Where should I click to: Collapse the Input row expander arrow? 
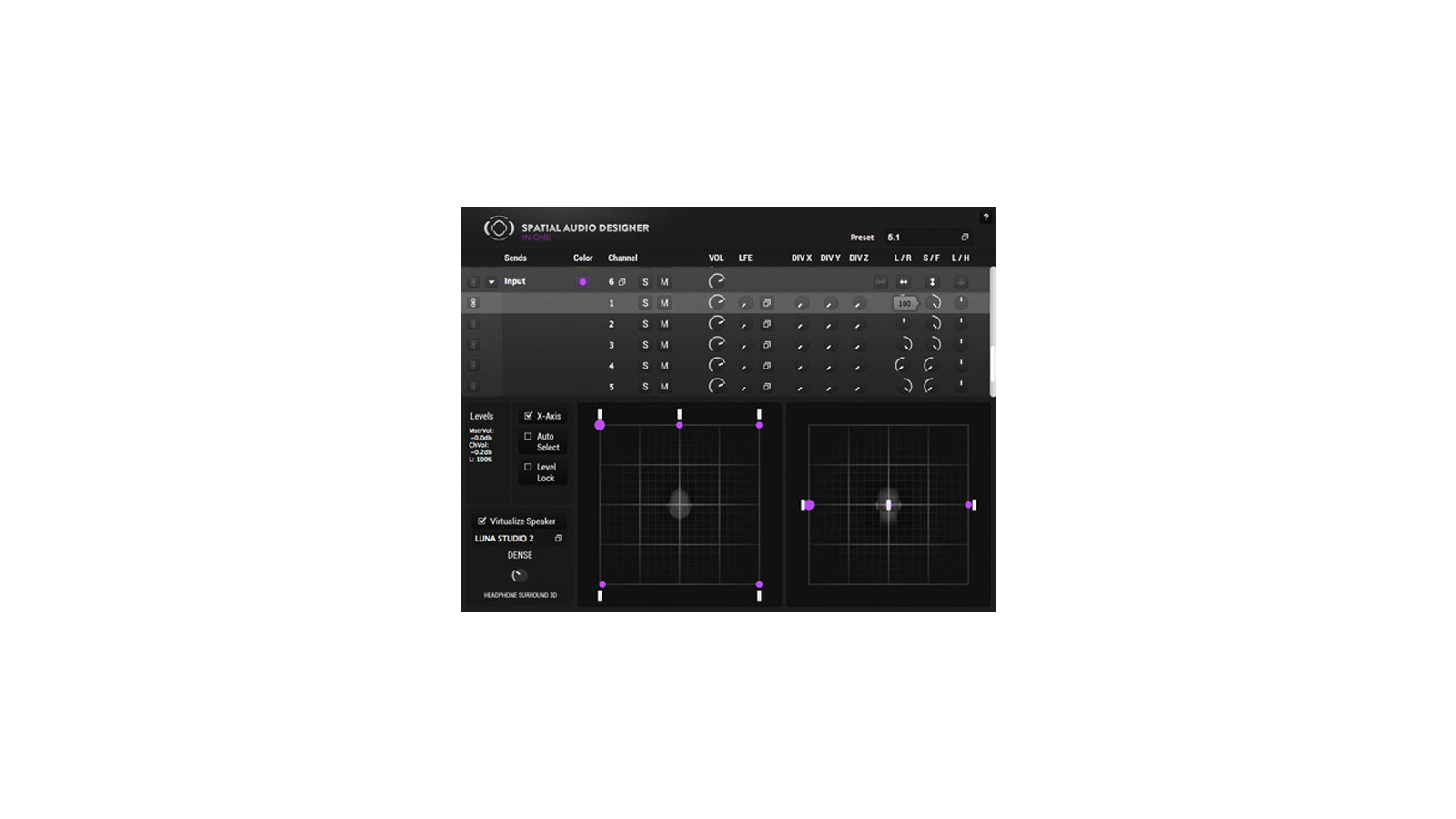tap(491, 282)
